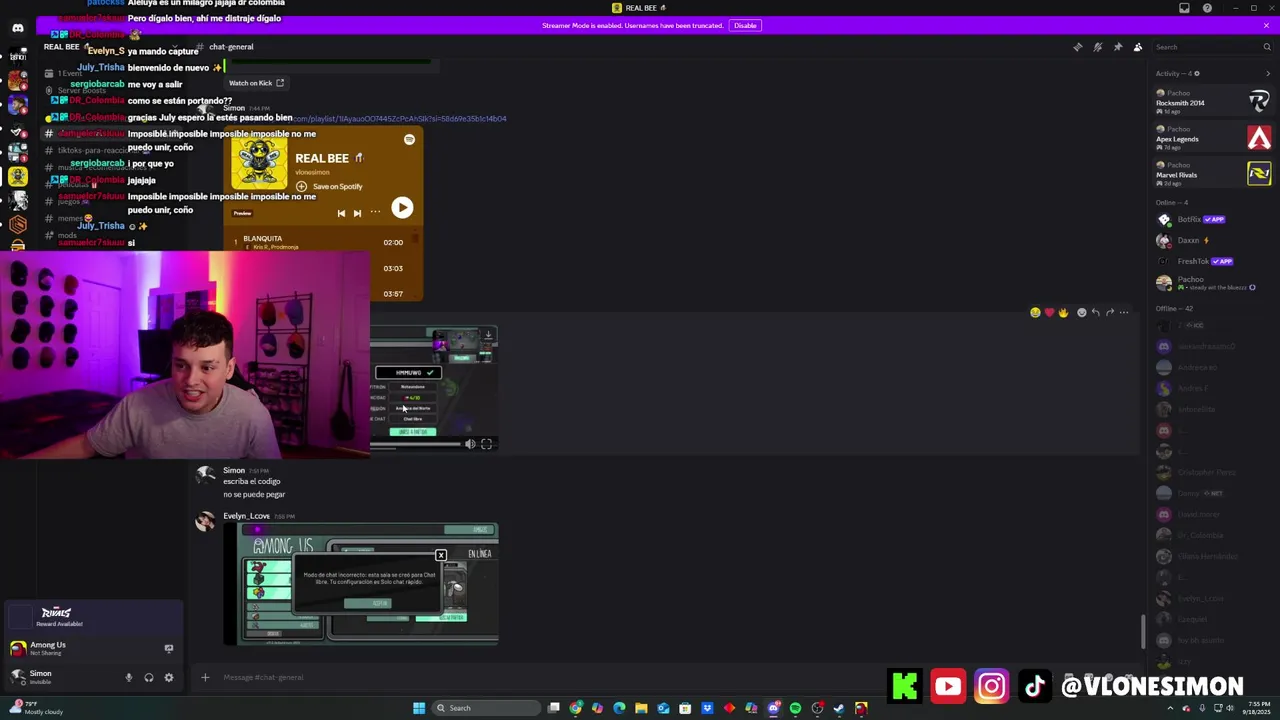Viewport: 1280px width, 720px height.
Task: Open Pachoo's Apex Legends activity card
Action: tap(1213, 138)
